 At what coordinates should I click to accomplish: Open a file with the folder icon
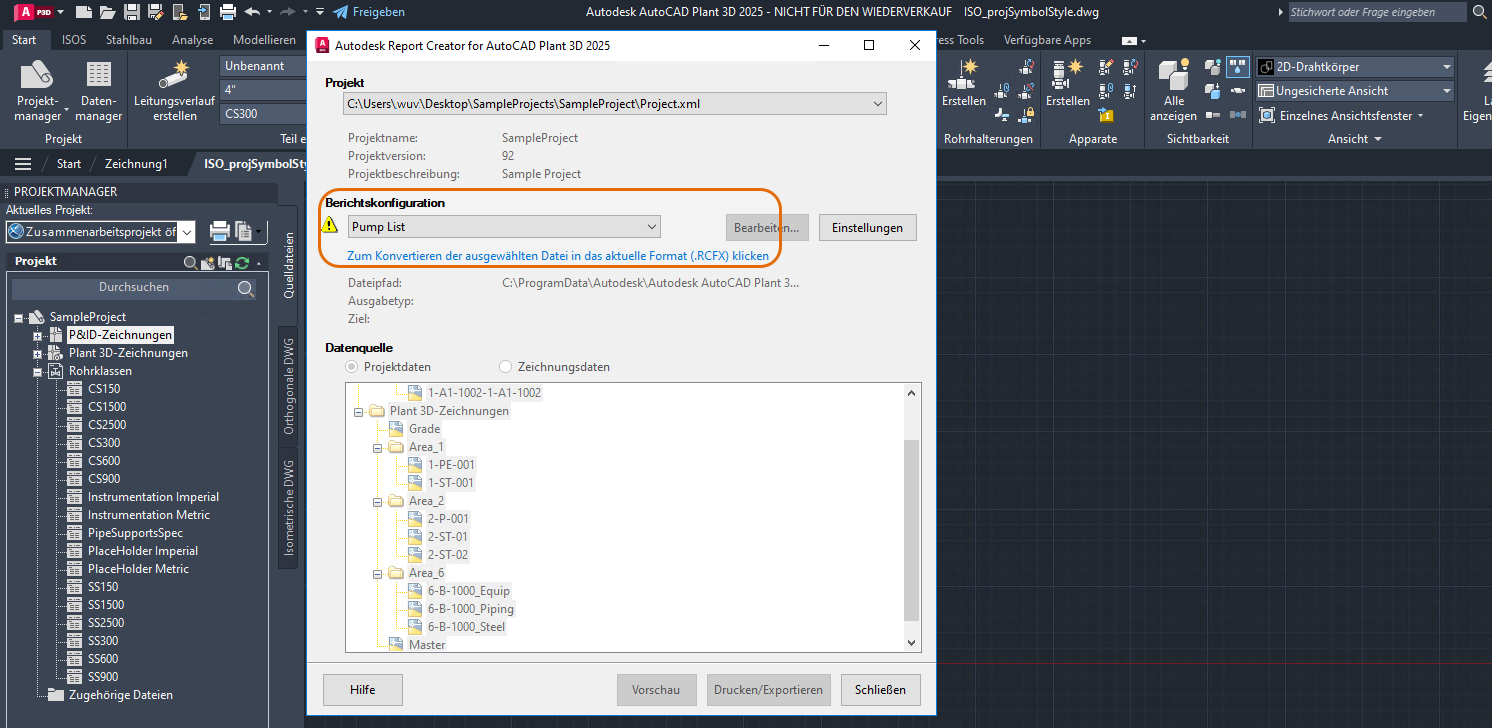pyautogui.click(x=107, y=12)
